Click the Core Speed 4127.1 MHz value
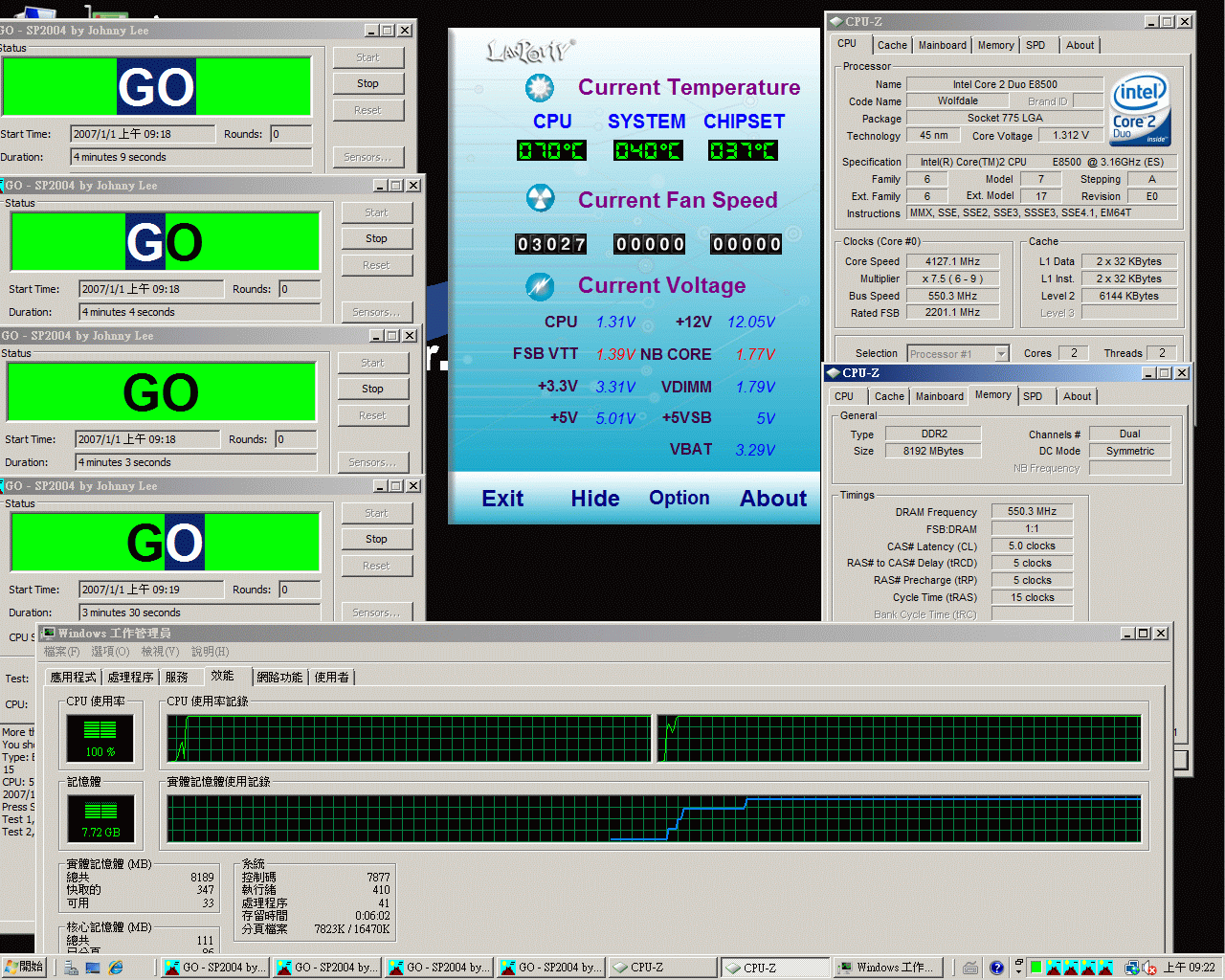This screenshot has width=1225, height=980. pos(952,261)
